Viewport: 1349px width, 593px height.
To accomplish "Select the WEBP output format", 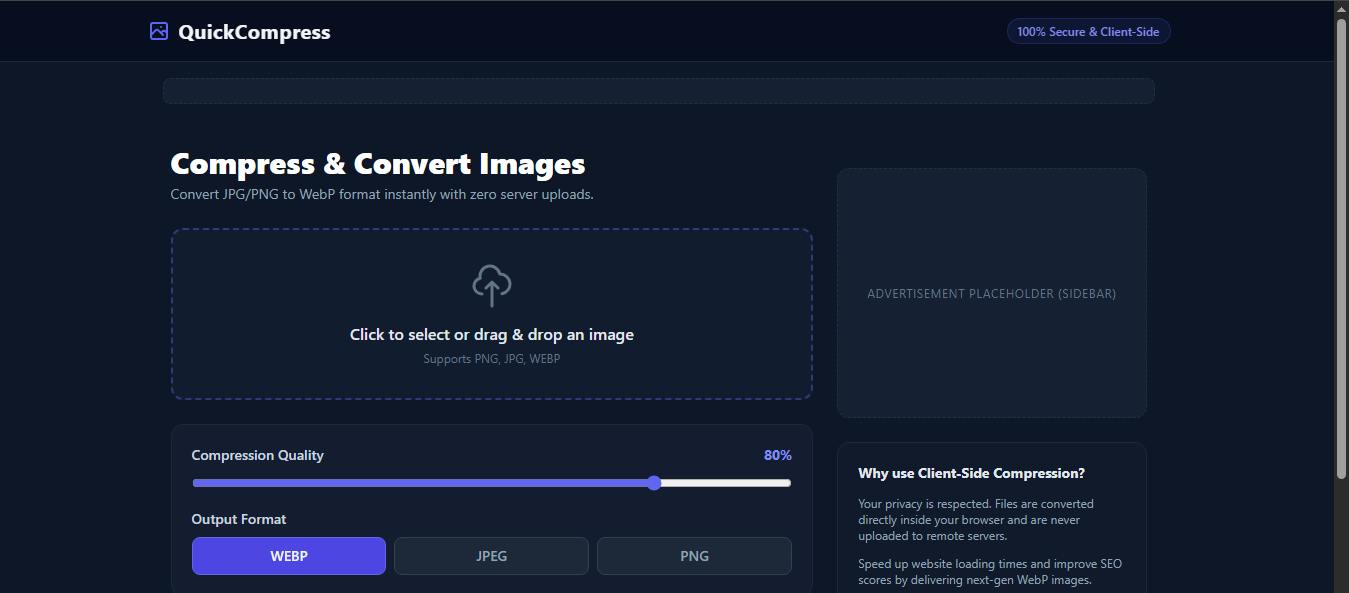I will [289, 556].
